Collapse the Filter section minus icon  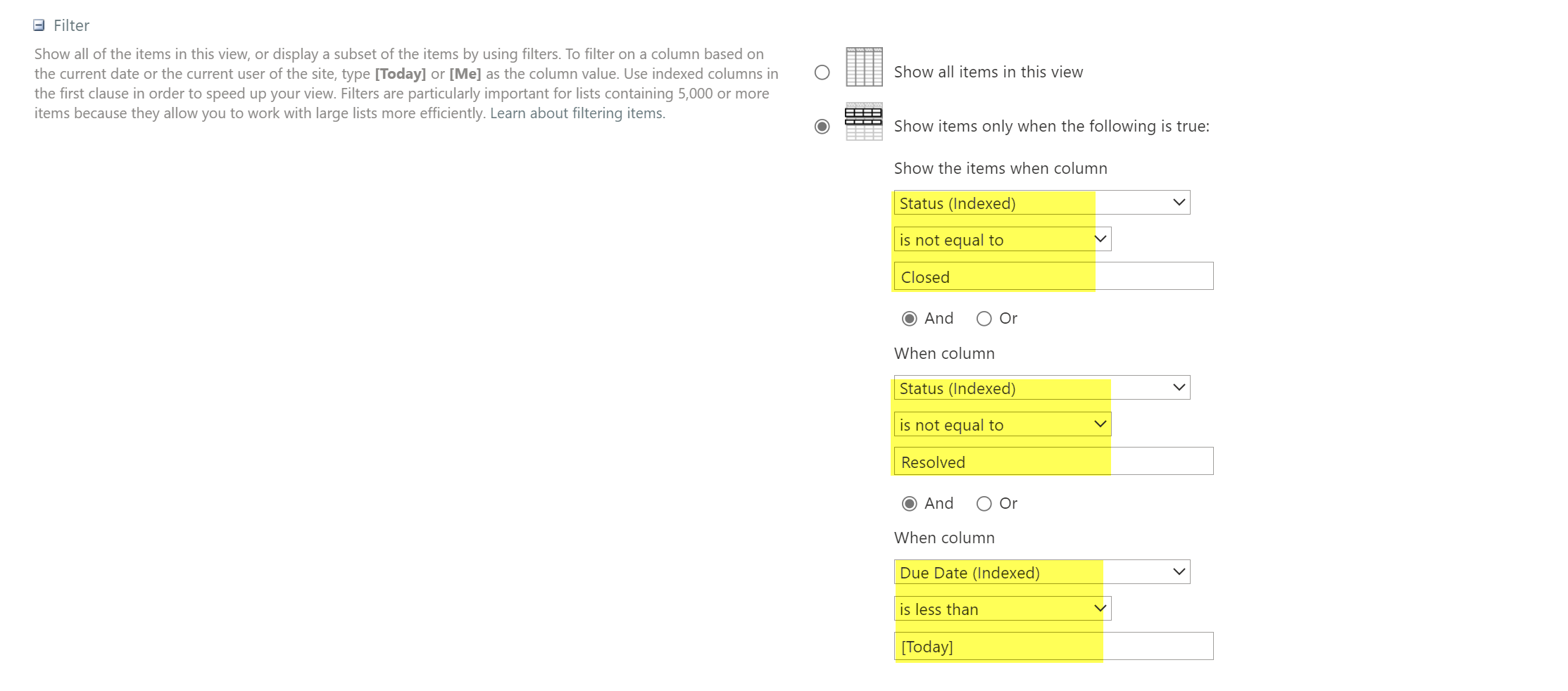39,25
